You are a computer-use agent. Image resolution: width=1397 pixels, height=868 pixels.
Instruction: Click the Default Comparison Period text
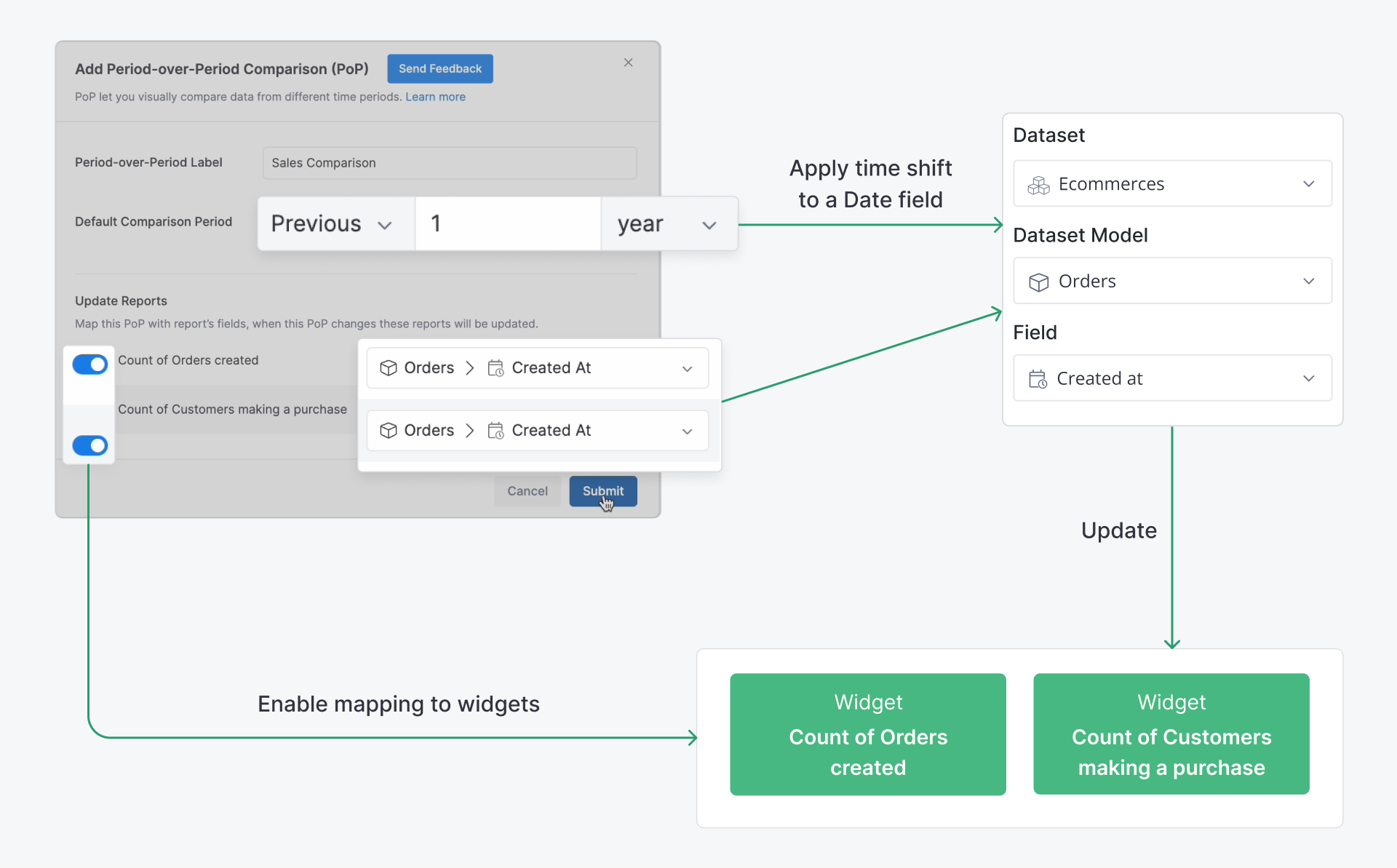pyautogui.click(x=154, y=221)
